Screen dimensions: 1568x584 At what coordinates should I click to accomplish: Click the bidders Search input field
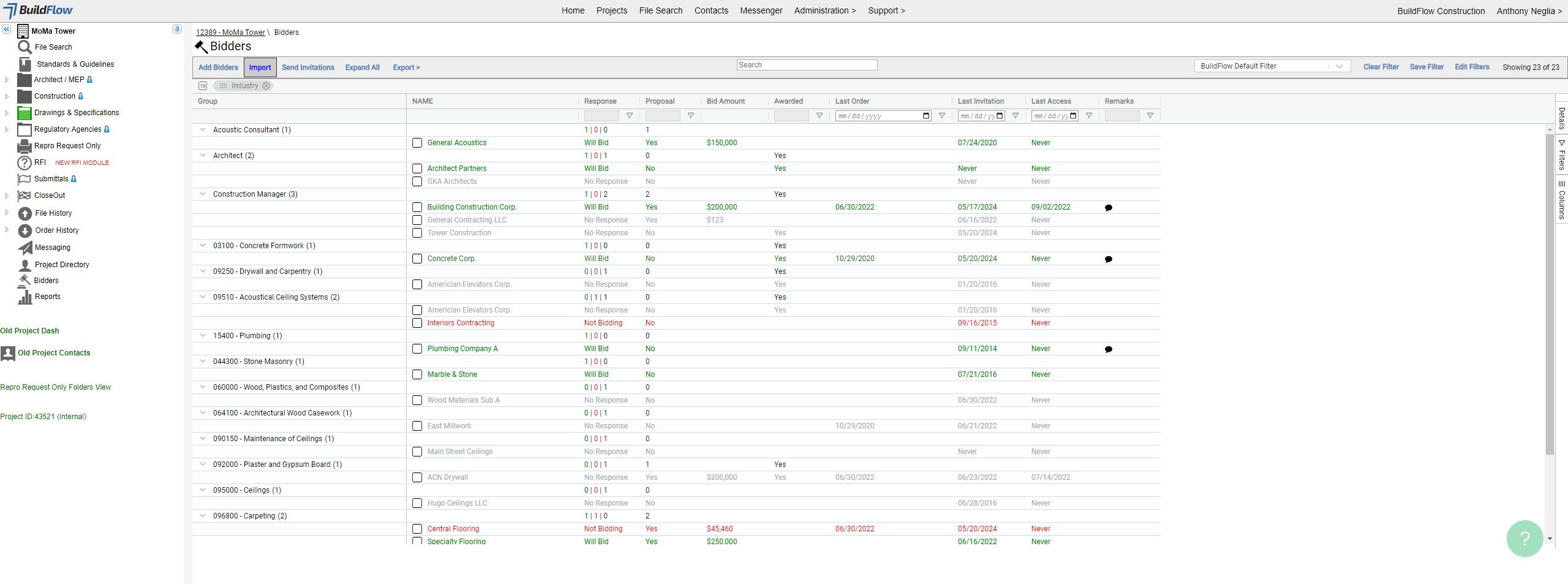pyautogui.click(x=807, y=65)
